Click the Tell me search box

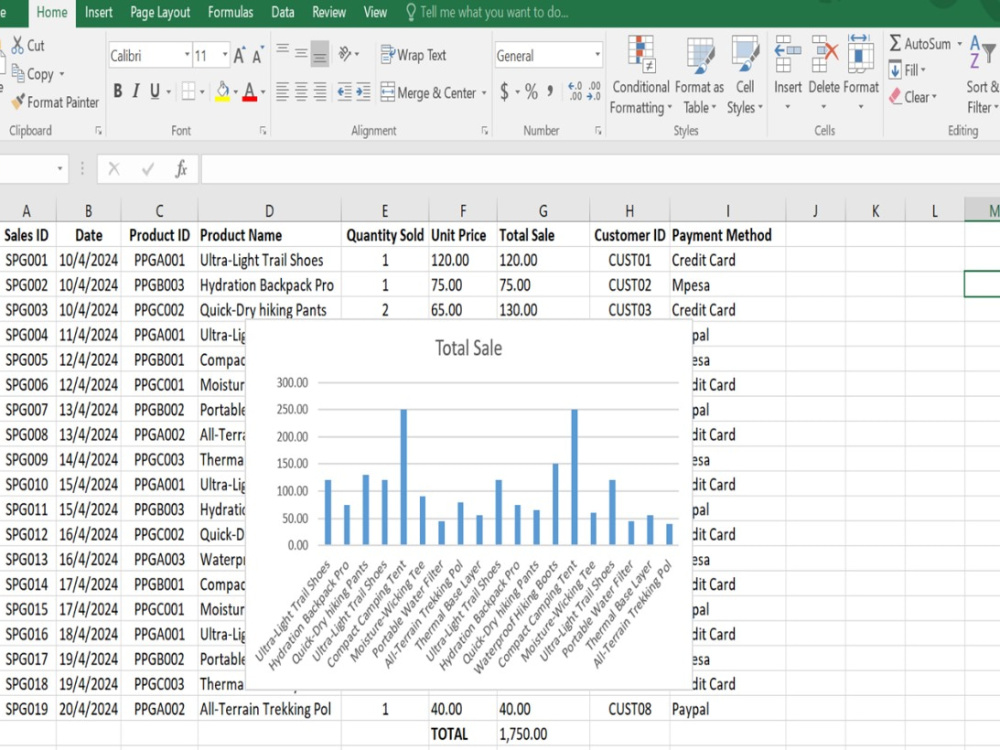(487, 12)
